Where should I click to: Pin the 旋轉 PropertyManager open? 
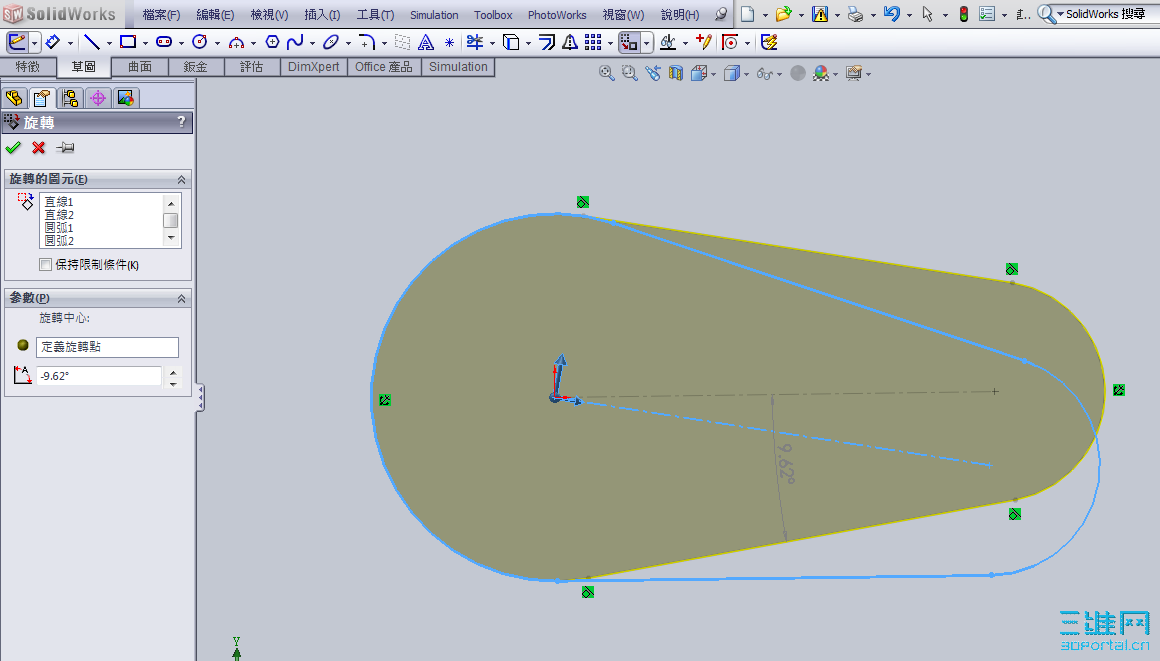65,148
